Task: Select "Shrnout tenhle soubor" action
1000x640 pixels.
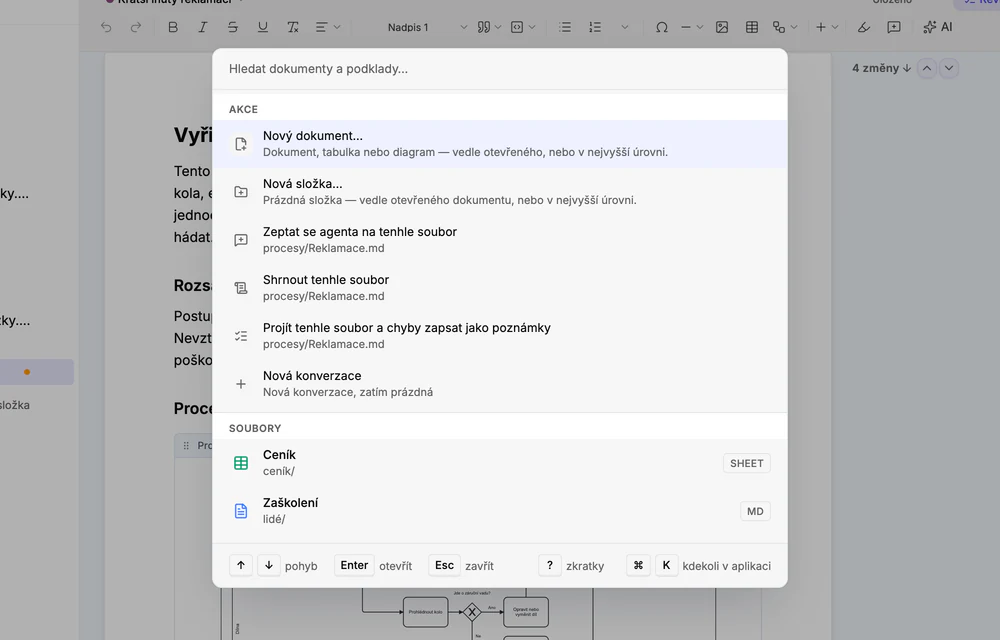Action: coord(500,287)
